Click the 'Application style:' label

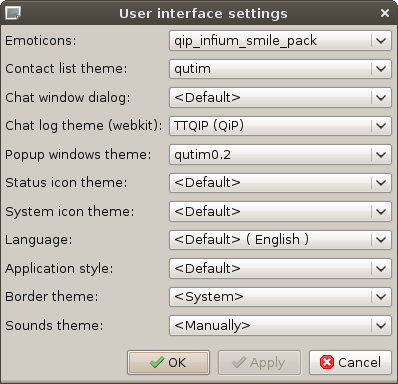(59, 269)
